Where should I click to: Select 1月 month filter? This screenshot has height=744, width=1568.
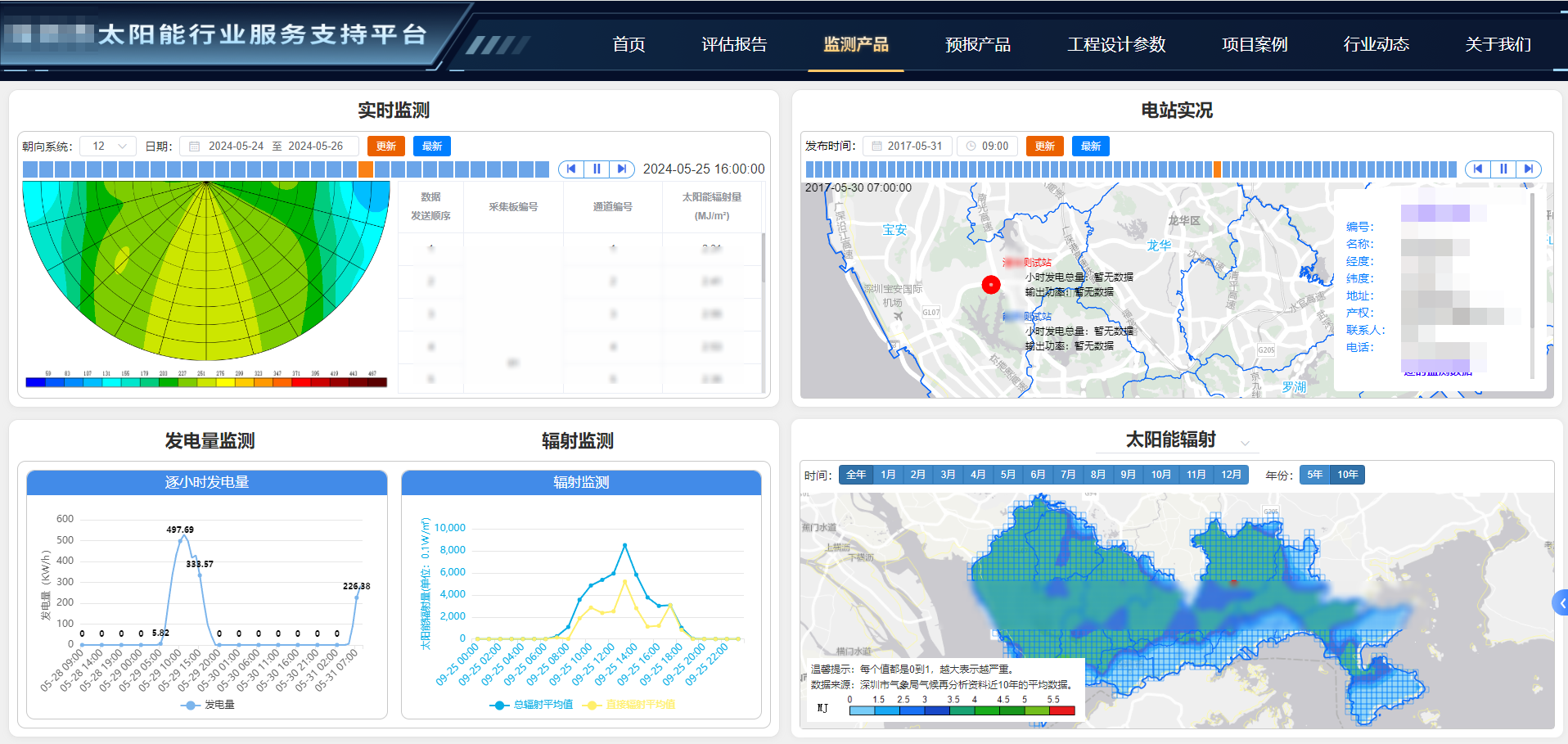pyautogui.click(x=888, y=475)
